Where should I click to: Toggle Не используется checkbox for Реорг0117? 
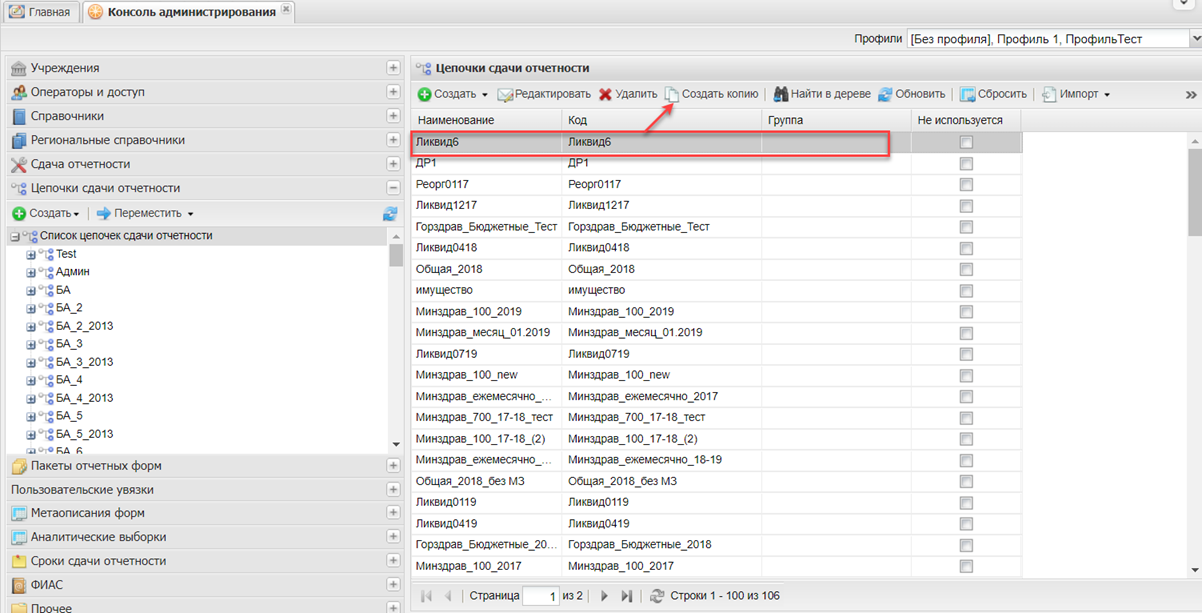click(x=966, y=185)
